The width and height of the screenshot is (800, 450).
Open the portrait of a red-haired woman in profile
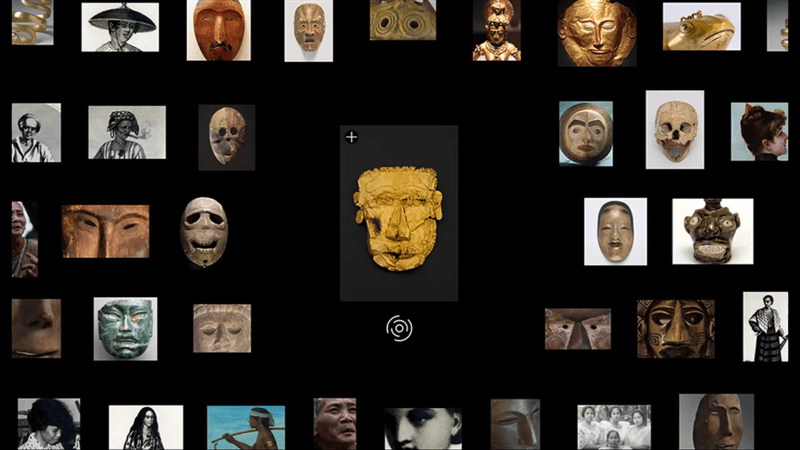pyautogui.click(x=759, y=132)
